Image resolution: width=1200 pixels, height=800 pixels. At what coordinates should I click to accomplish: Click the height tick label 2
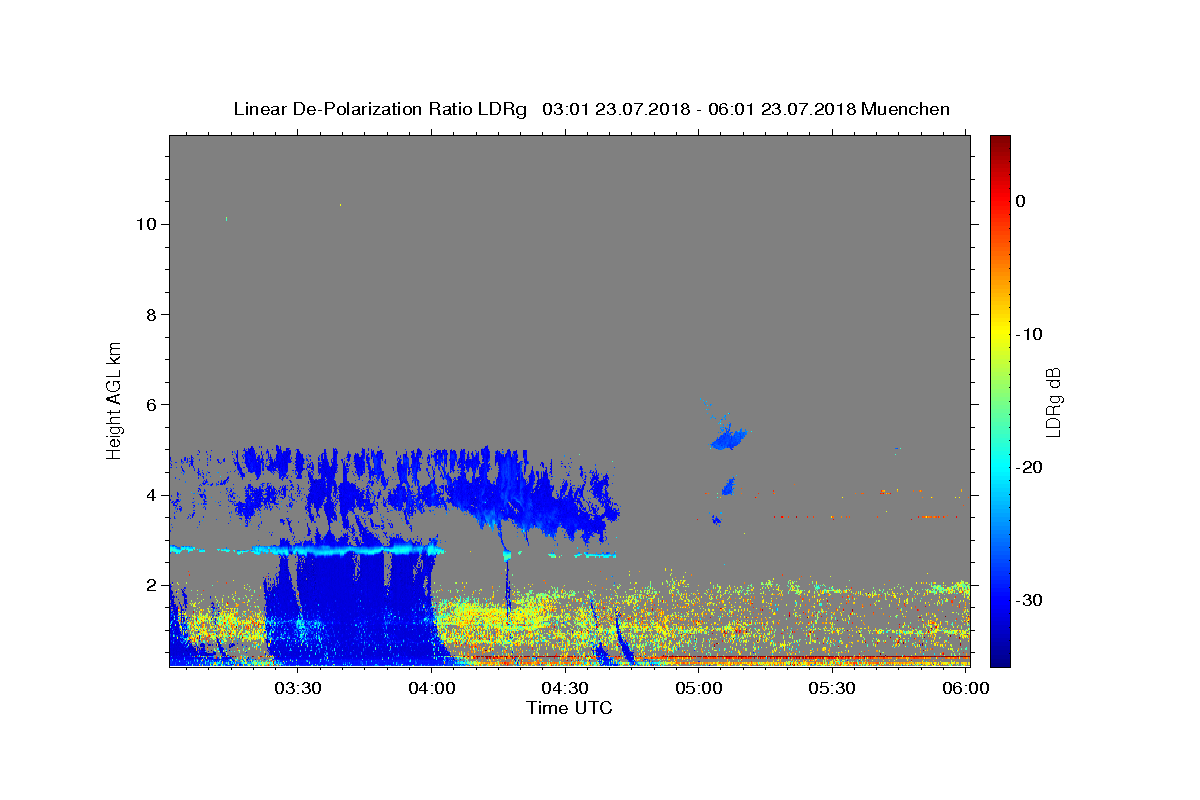[x=151, y=584]
